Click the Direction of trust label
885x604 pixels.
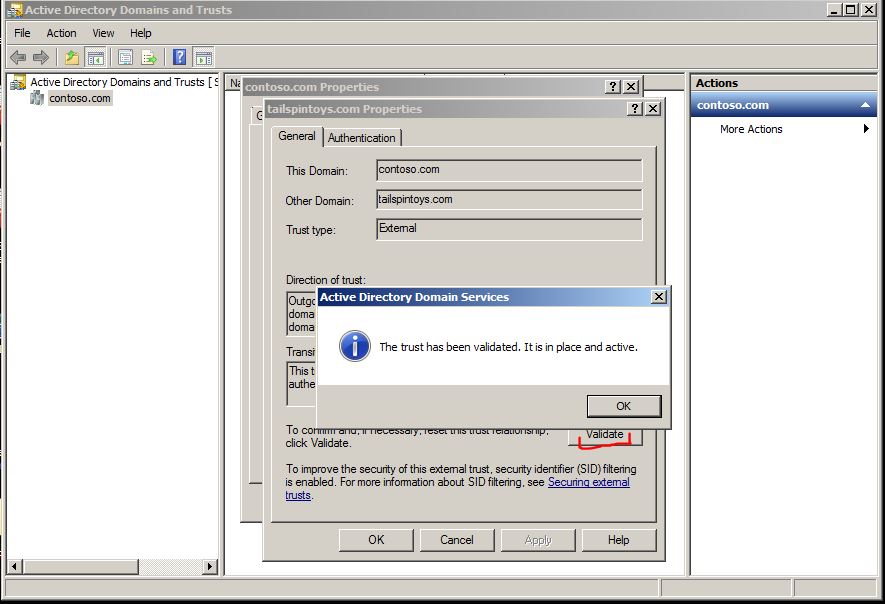point(326,280)
